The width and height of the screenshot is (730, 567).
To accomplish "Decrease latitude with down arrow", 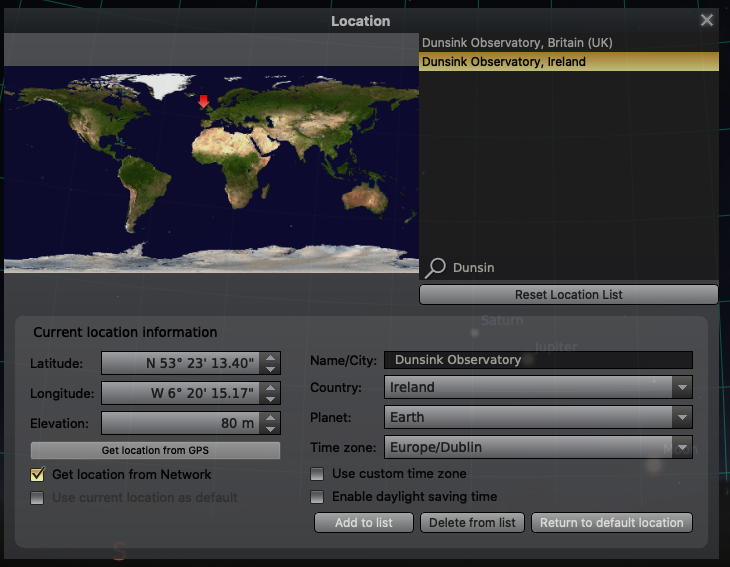I will pos(270,369).
